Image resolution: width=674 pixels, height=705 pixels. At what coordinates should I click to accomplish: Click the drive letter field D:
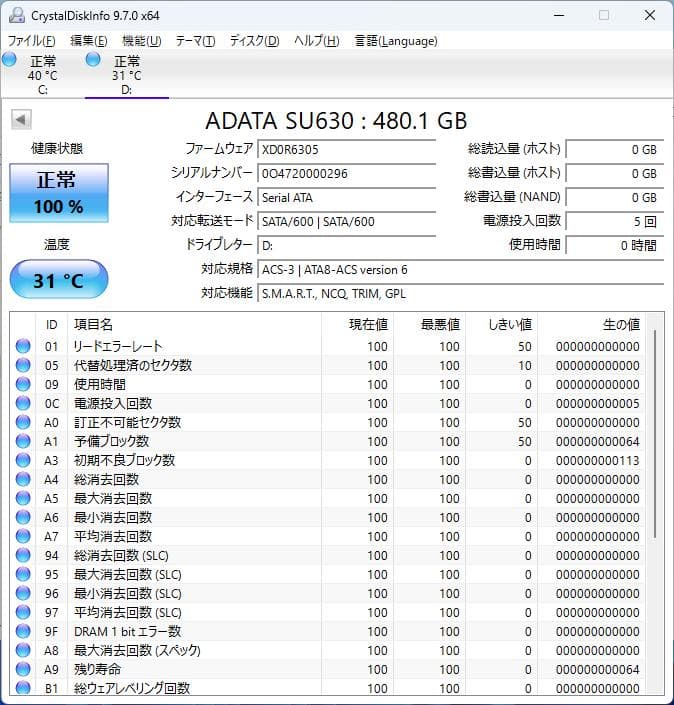pyautogui.click(x=346, y=245)
